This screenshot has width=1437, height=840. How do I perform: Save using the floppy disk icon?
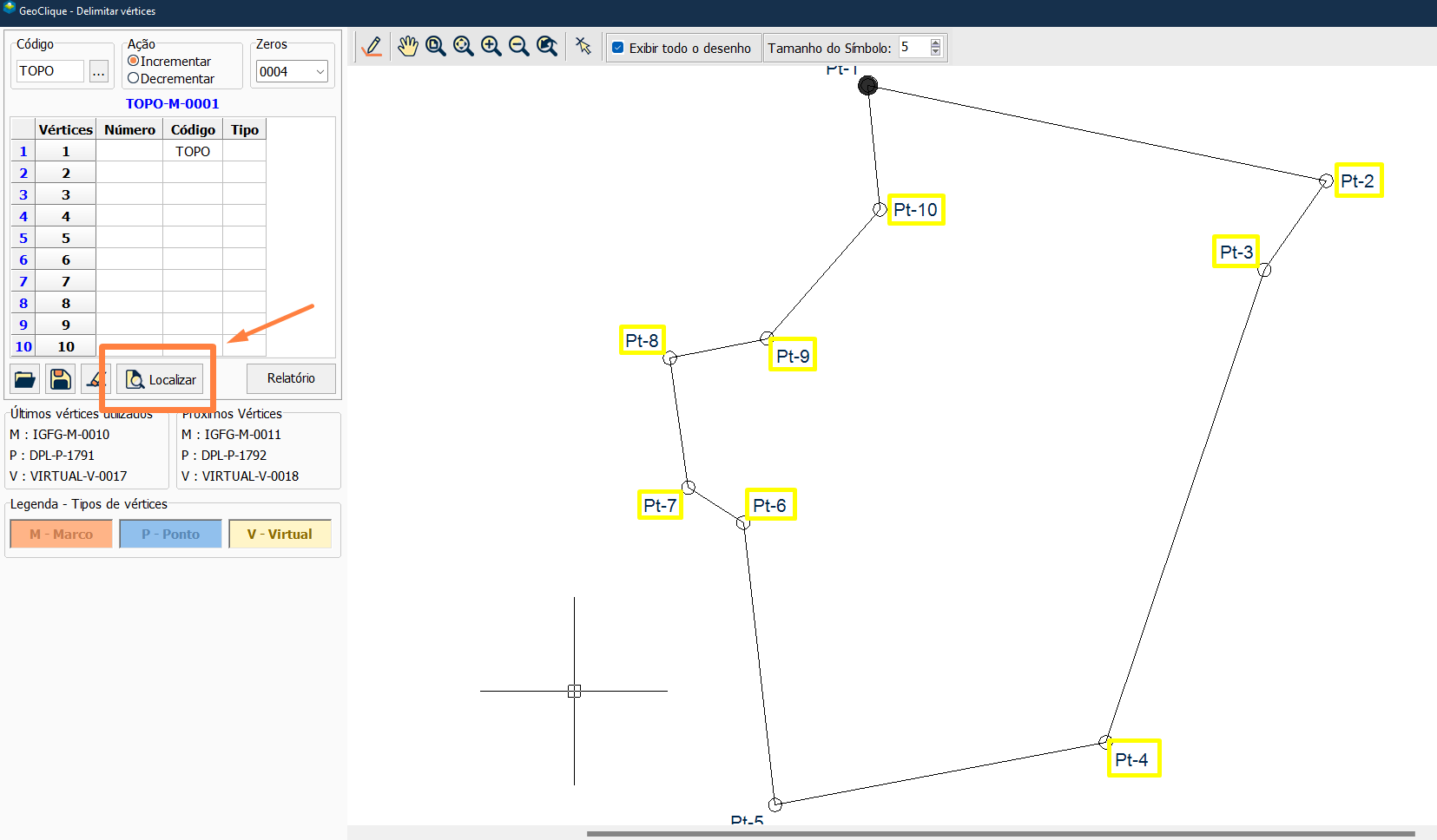tap(60, 379)
